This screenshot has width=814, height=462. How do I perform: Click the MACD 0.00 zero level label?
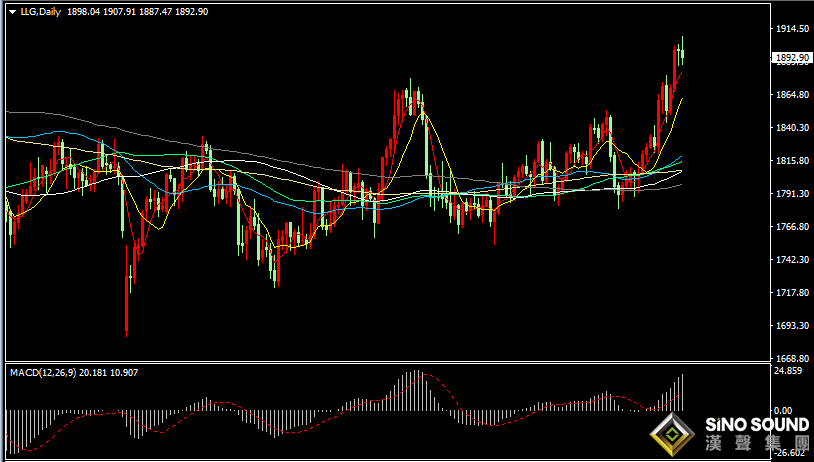point(783,411)
